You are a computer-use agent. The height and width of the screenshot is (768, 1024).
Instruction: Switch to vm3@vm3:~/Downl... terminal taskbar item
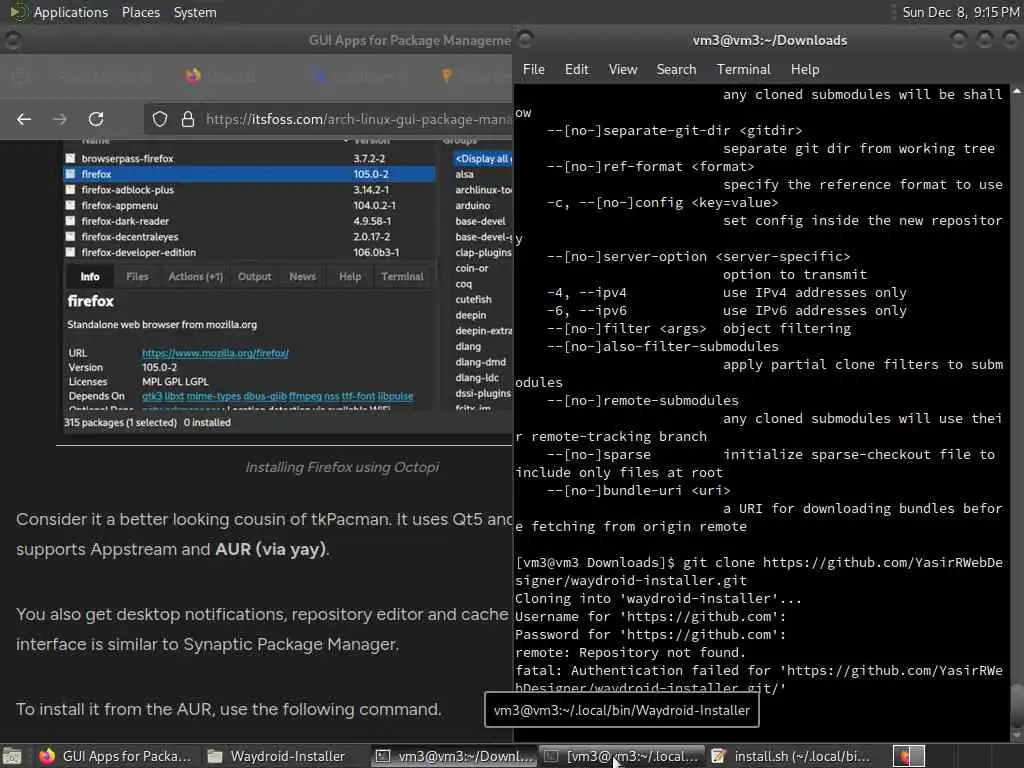[x=454, y=756]
